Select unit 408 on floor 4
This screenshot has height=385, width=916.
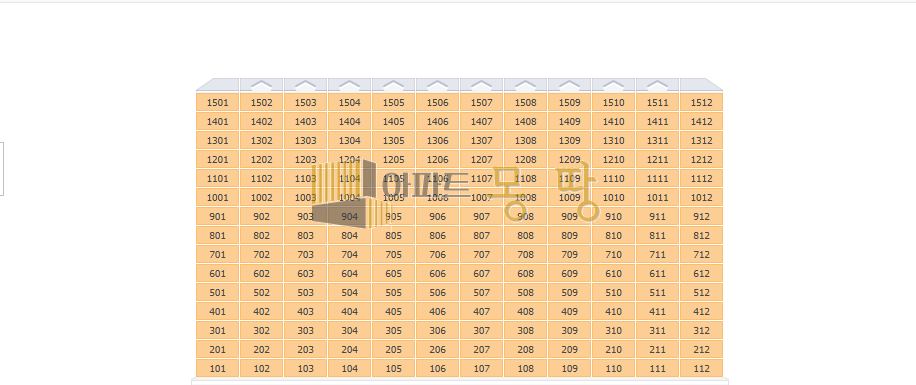526,311
